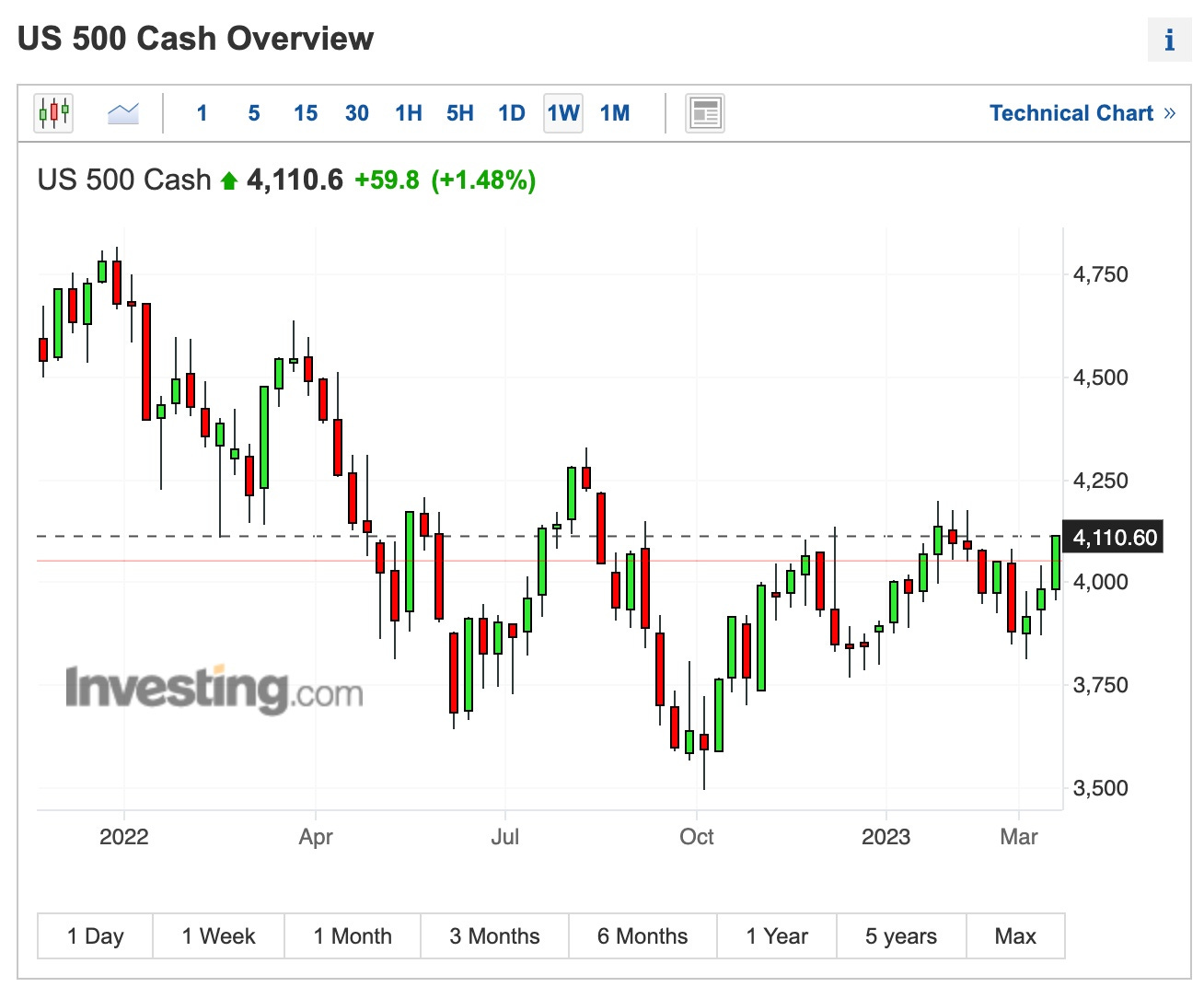Set interval to 5 minutes
This screenshot has width=1204, height=987.
tap(254, 113)
